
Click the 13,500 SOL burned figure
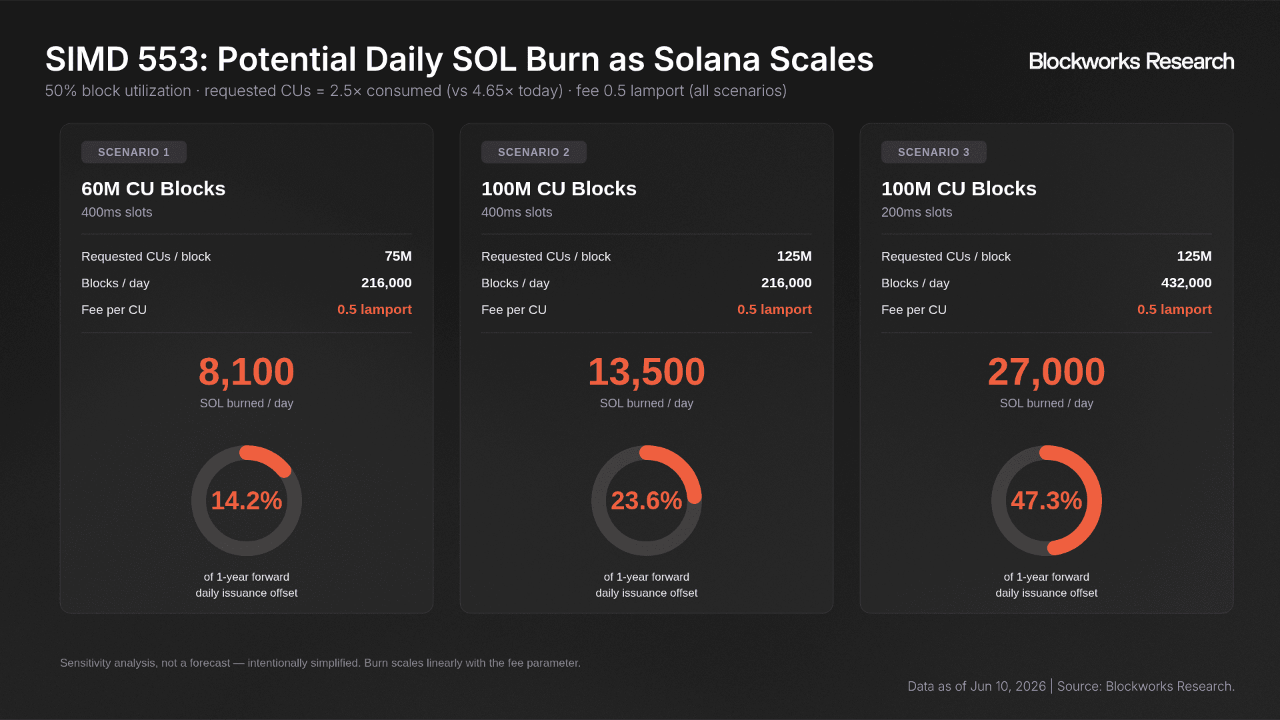(x=646, y=372)
